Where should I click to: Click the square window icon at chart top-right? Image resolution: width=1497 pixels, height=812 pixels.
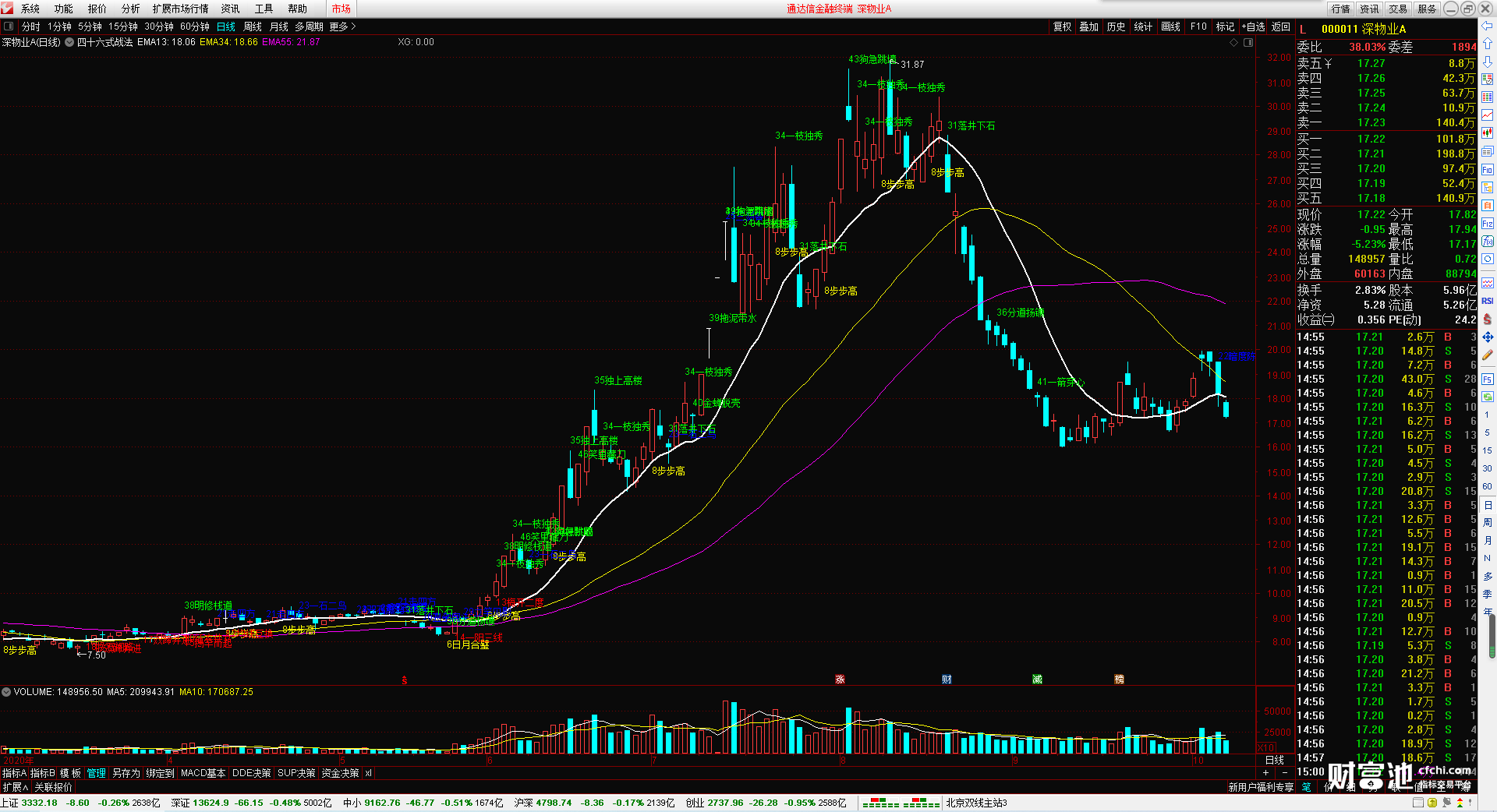click(1248, 42)
